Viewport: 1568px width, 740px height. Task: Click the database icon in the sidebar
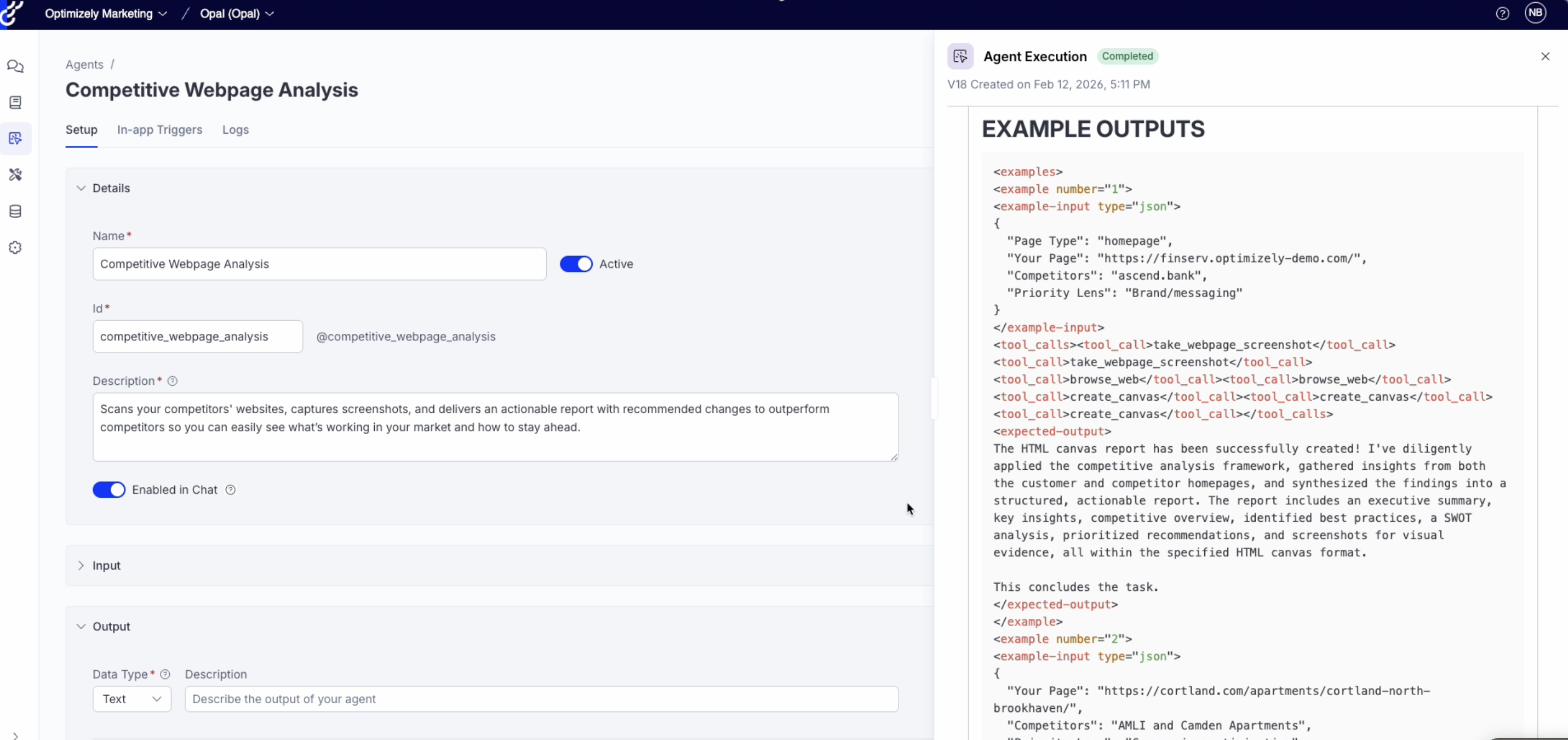[15, 212]
